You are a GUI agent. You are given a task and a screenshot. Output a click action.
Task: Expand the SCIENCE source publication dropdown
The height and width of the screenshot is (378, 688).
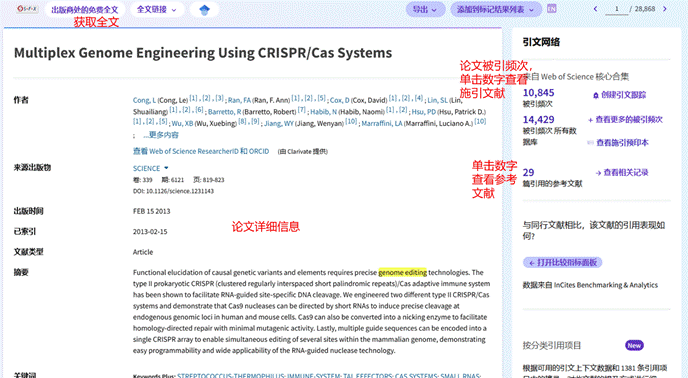(150, 168)
